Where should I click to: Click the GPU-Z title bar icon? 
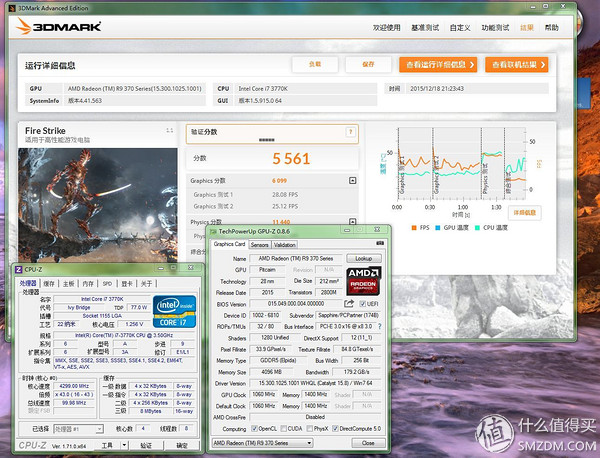click(x=213, y=231)
